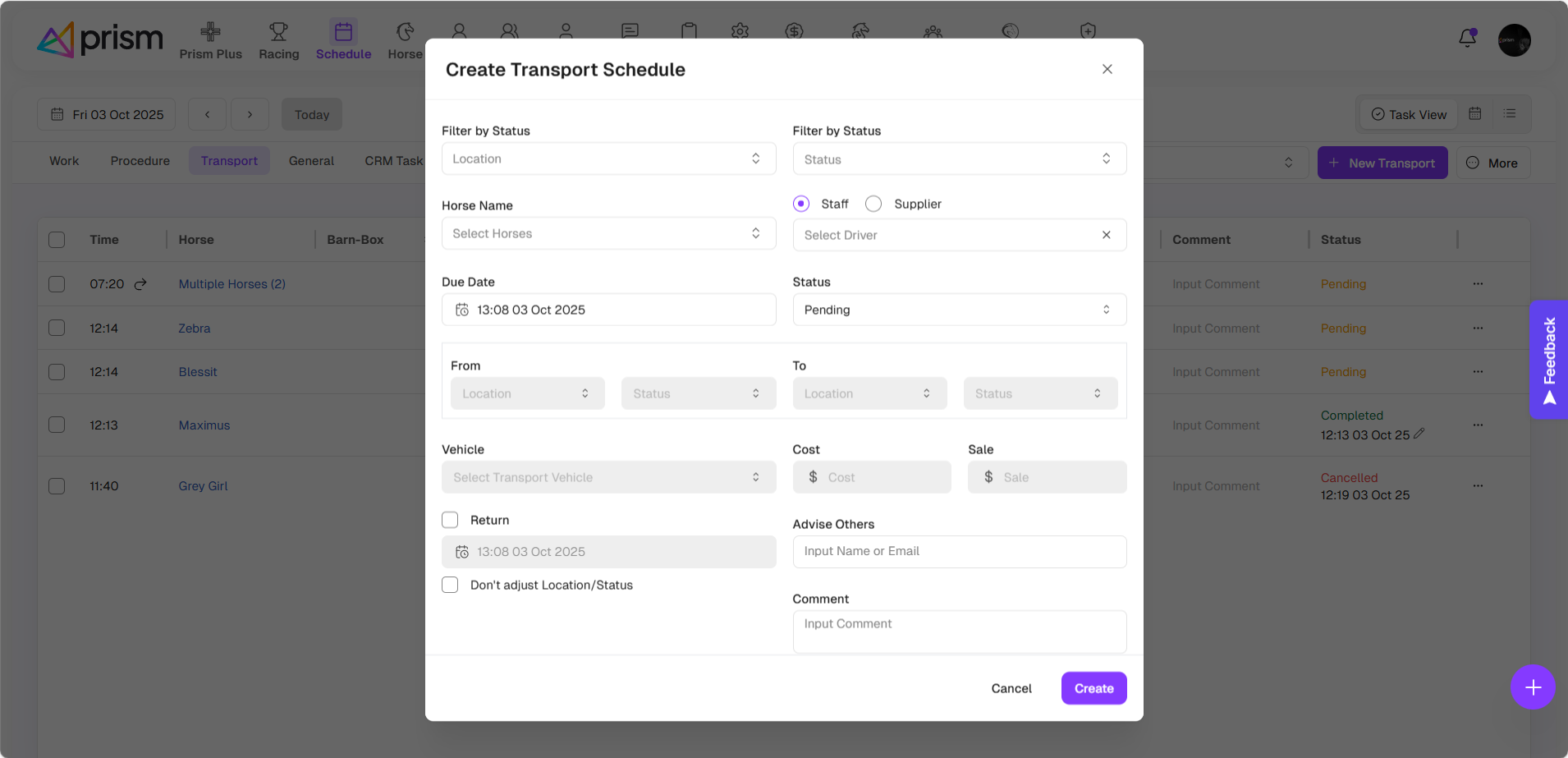Expand the Pending status dropdown

pos(959,310)
